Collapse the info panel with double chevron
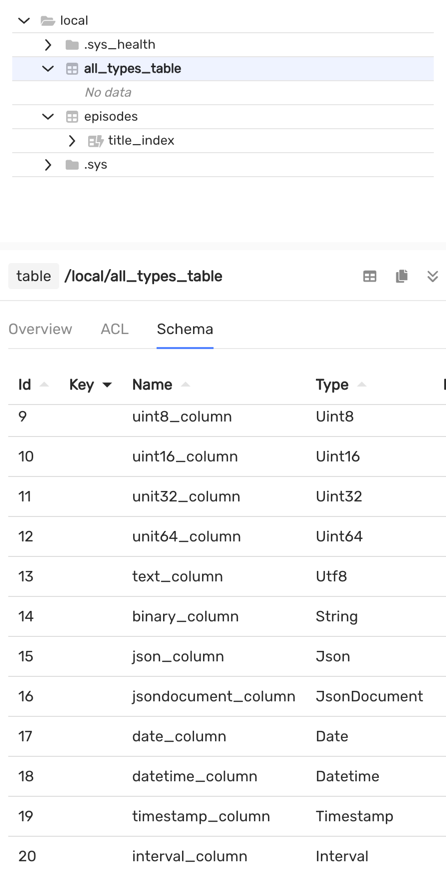 [x=432, y=276]
